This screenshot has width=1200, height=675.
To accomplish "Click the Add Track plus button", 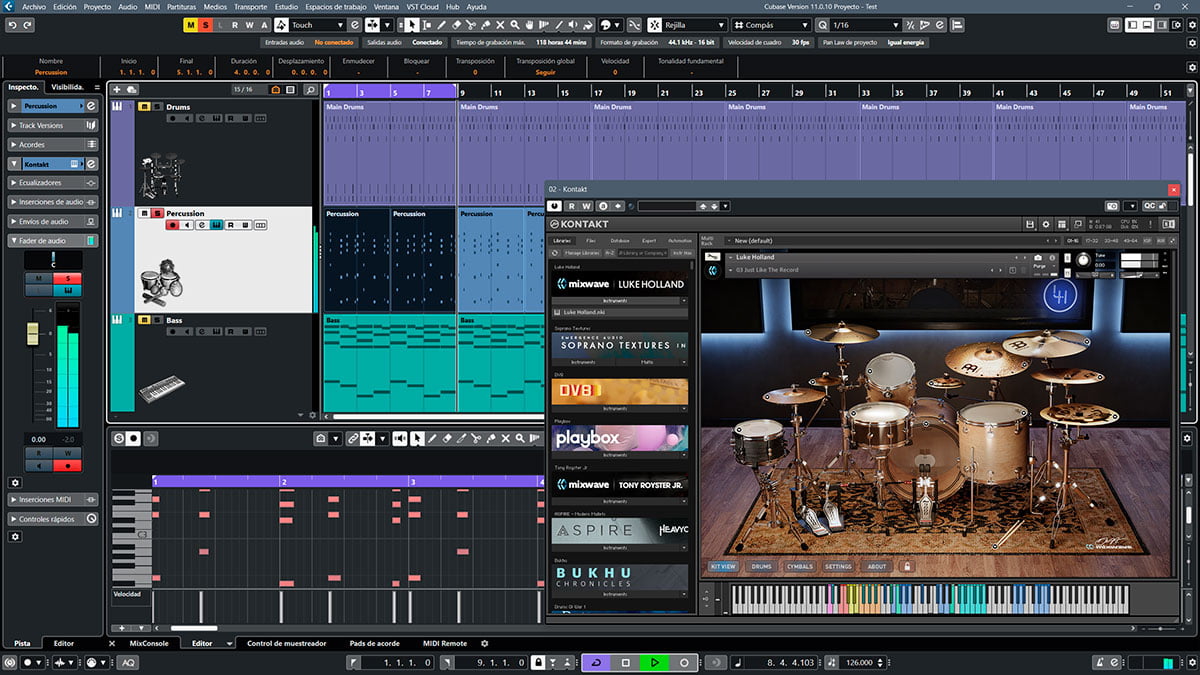I will (117, 90).
